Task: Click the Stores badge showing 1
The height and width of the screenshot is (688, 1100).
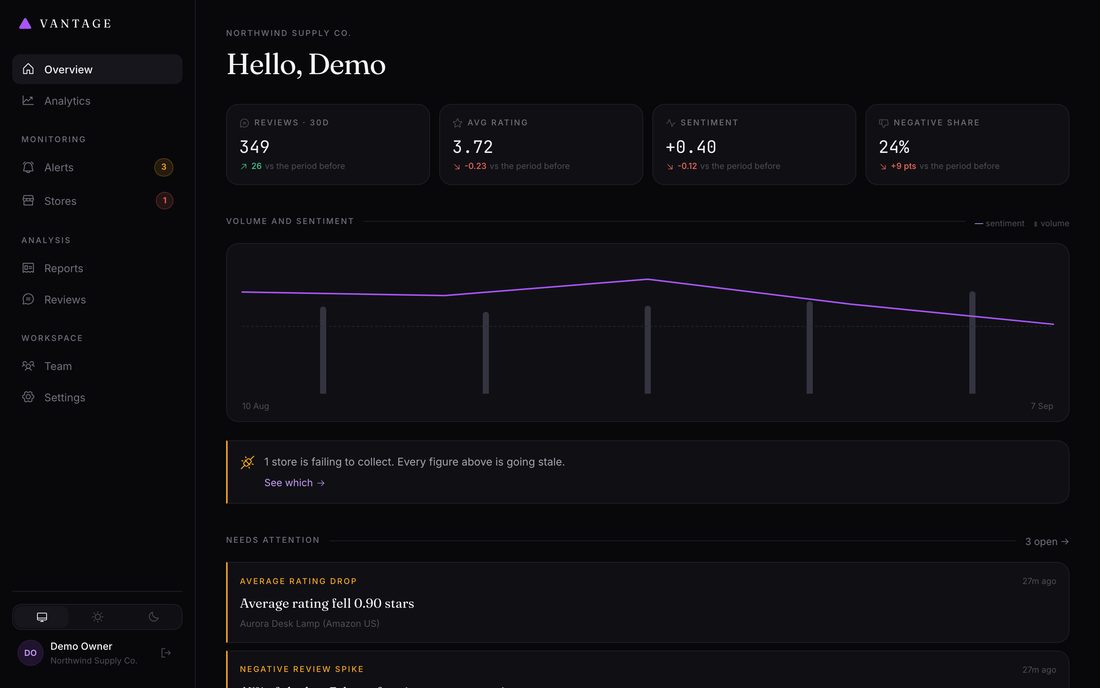Action: point(164,201)
